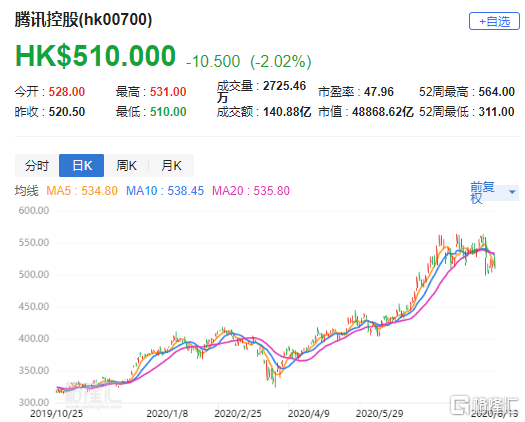
Task: Click the 2020/1/8 date axis label
Action: tap(167, 414)
